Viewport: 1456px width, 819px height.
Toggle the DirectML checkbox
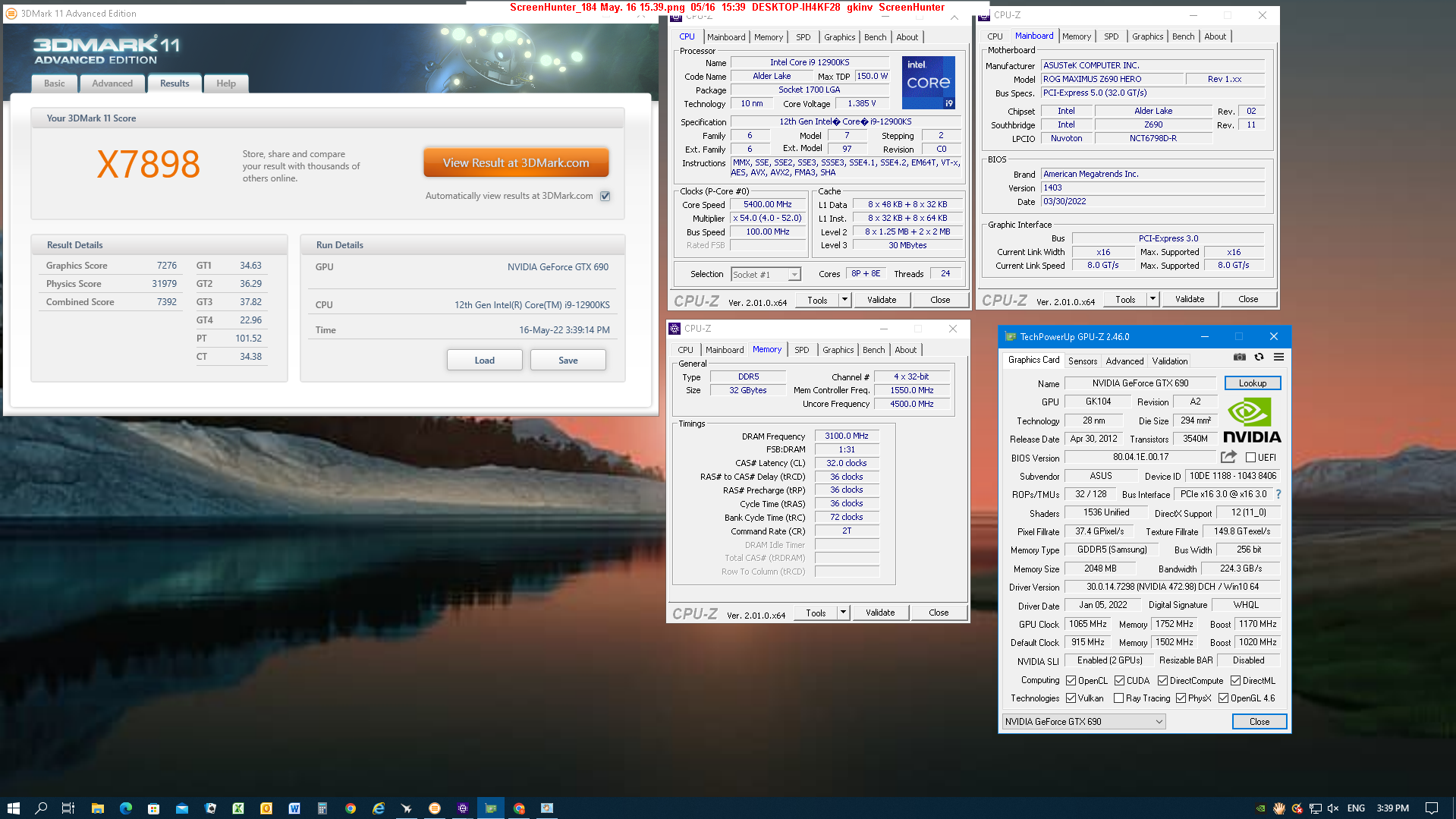pyautogui.click(x=1235, y=680)
